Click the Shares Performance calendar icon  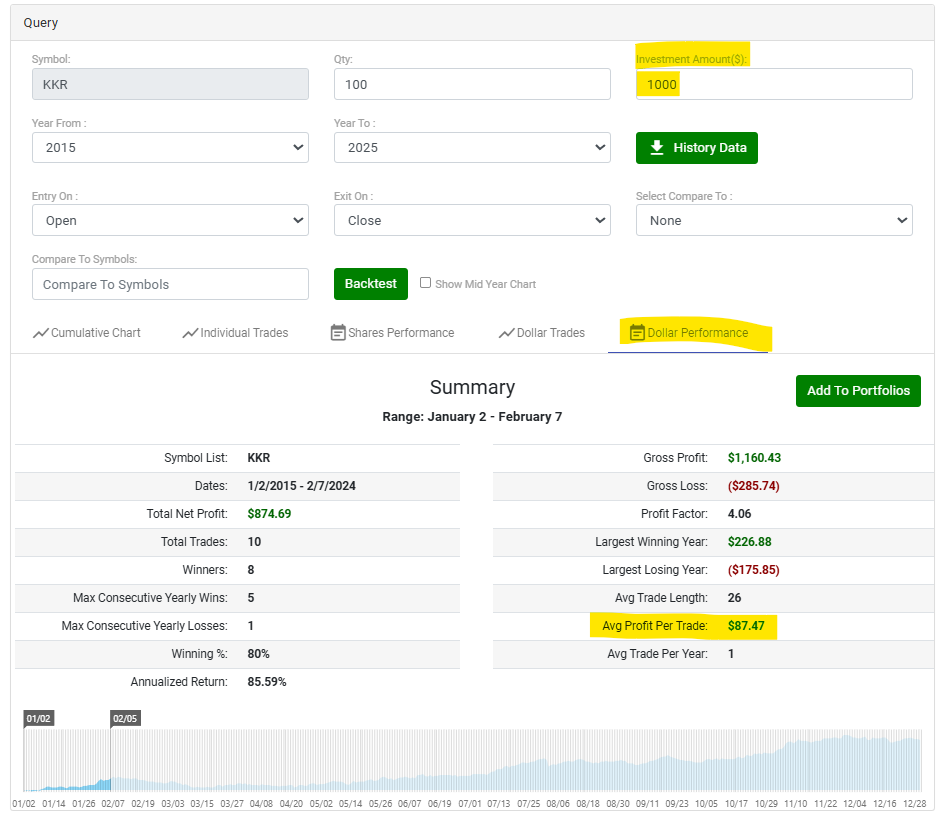click(x=338, y=332)
